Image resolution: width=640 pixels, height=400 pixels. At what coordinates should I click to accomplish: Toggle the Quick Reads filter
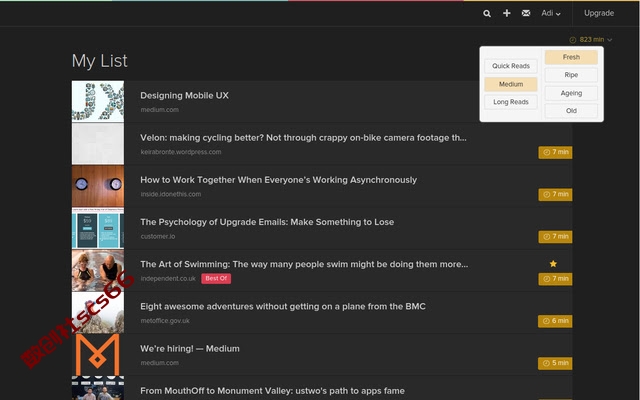pos(511,66)
